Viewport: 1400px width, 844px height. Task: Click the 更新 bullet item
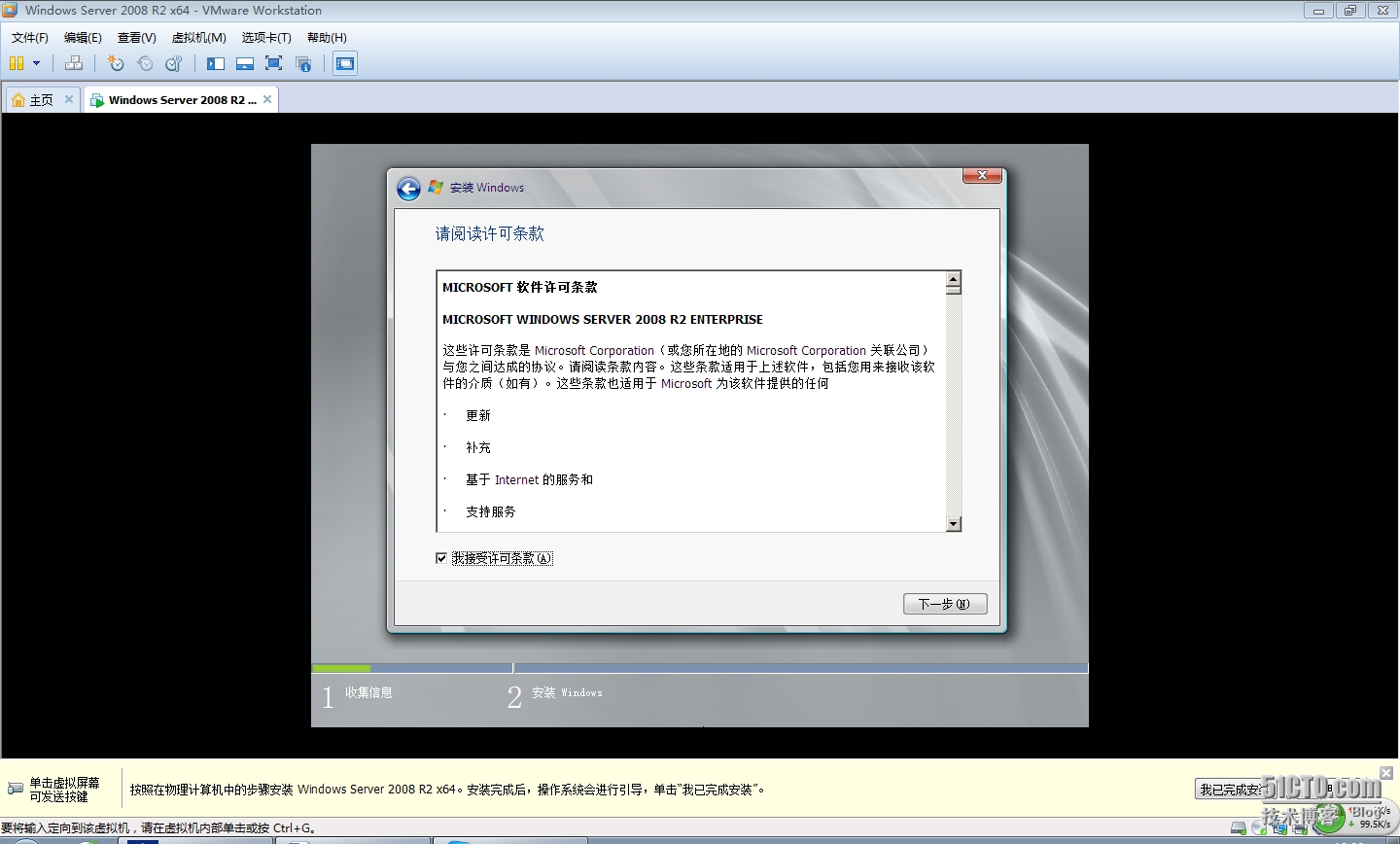tap(478, 415)
